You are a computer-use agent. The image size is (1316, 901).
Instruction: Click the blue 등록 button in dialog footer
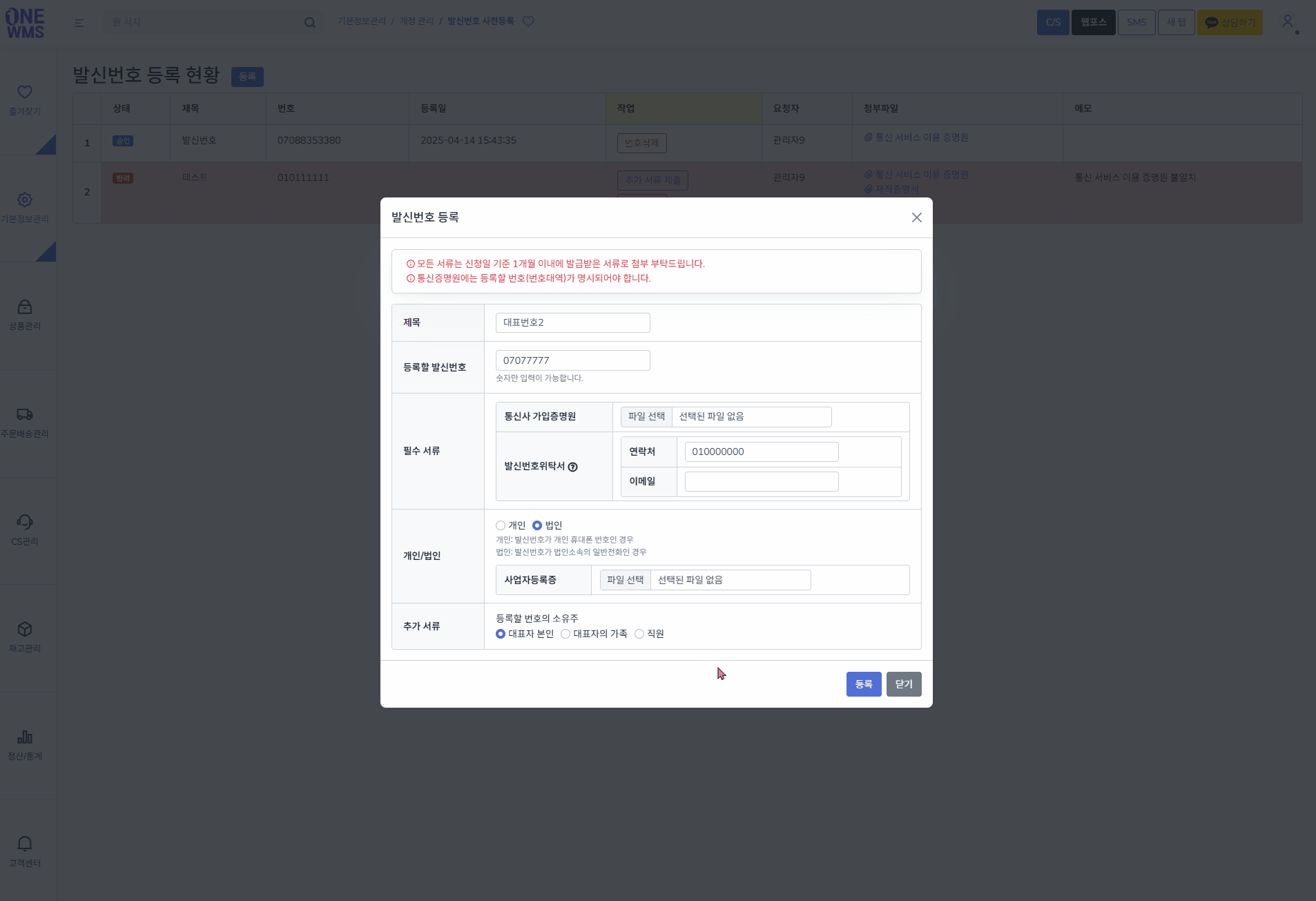click(864, 684)
